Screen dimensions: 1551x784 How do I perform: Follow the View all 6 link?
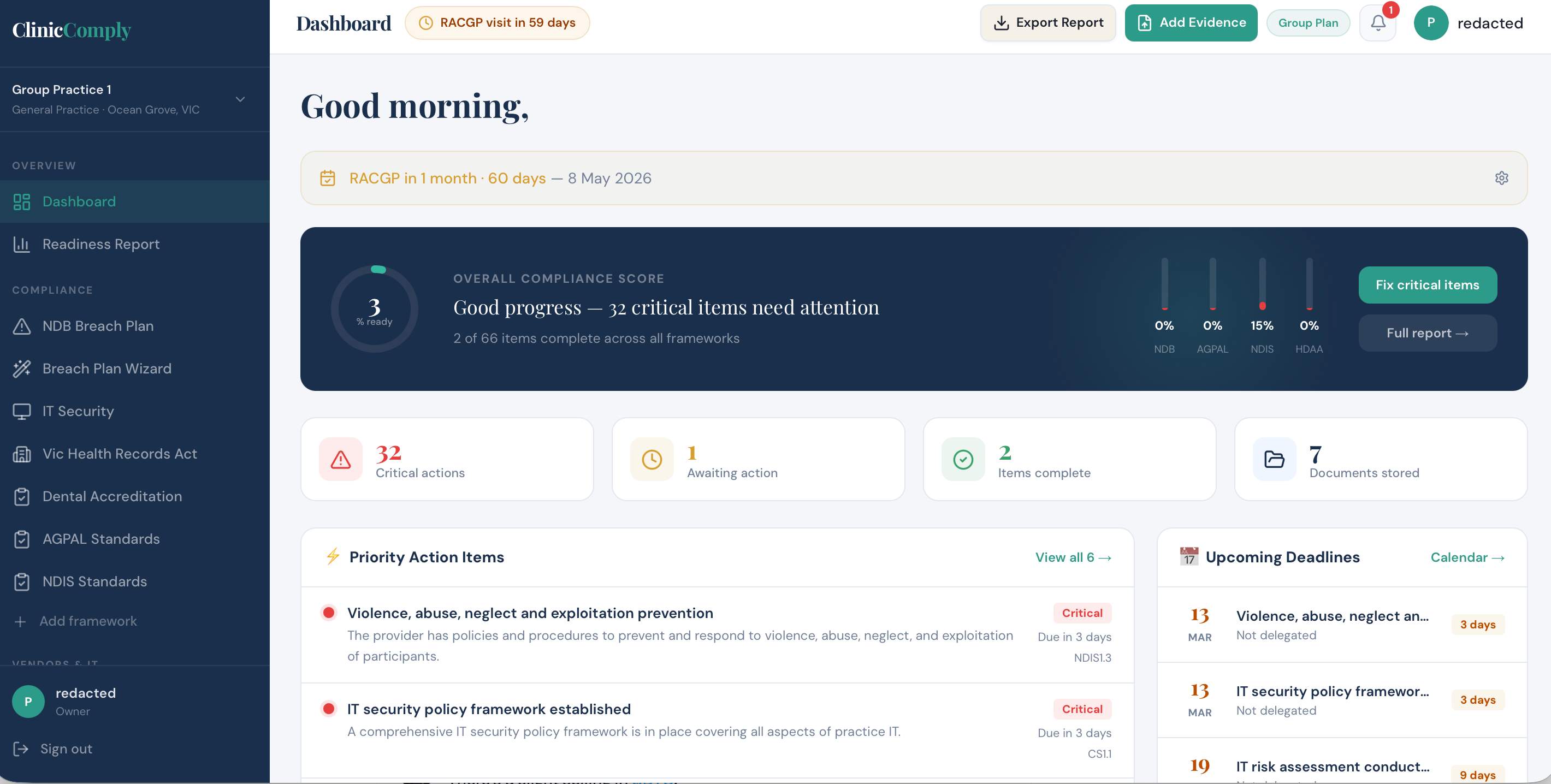click(x=1073, y=557)
